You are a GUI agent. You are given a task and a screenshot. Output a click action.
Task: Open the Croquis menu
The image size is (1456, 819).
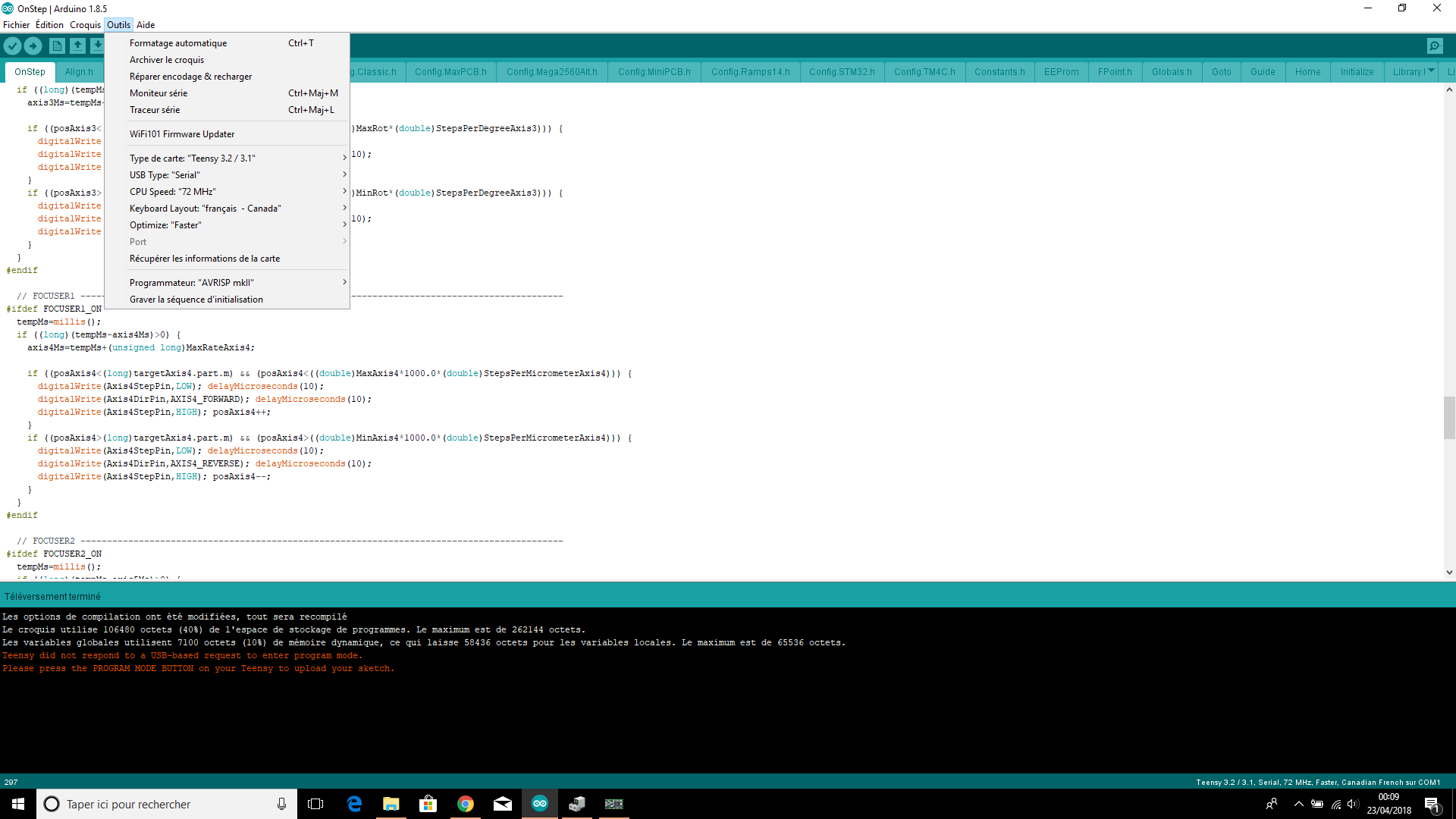pyautogui.click(x=85, y=25)
